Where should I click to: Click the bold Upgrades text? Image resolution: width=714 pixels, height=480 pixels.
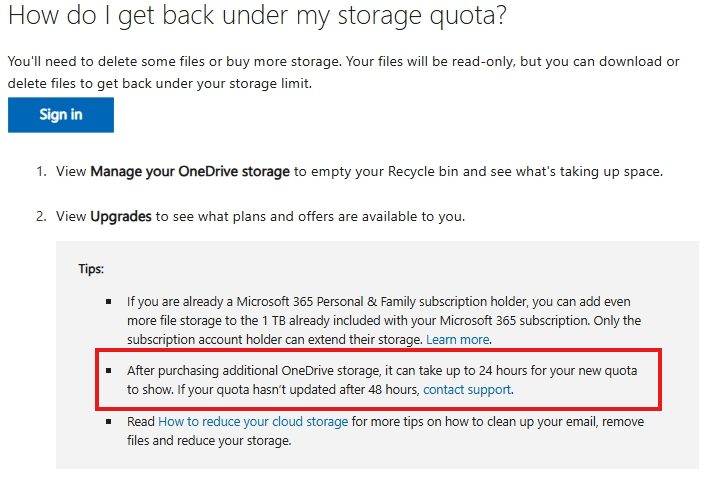pyautogui.click(x=121, y=216)
